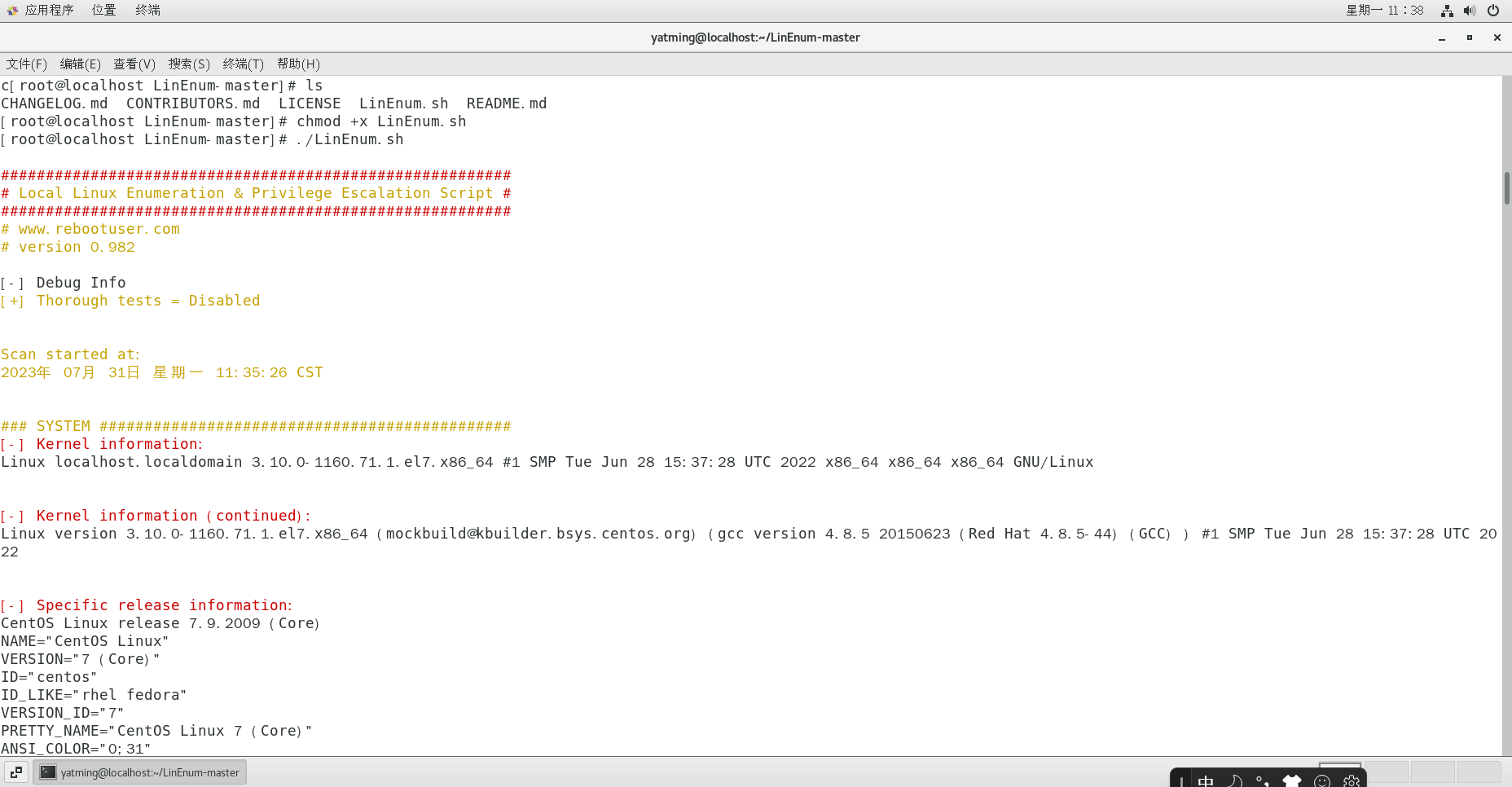
Task: Change input method skin via shirt icon
Action: tap(1291, 780)
